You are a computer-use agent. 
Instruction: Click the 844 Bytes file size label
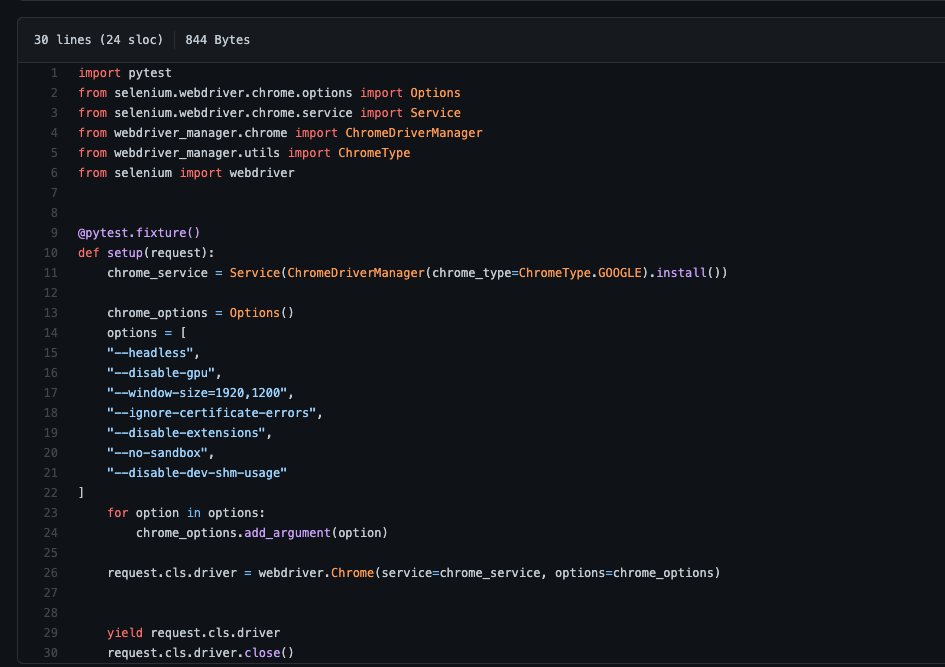217,39
